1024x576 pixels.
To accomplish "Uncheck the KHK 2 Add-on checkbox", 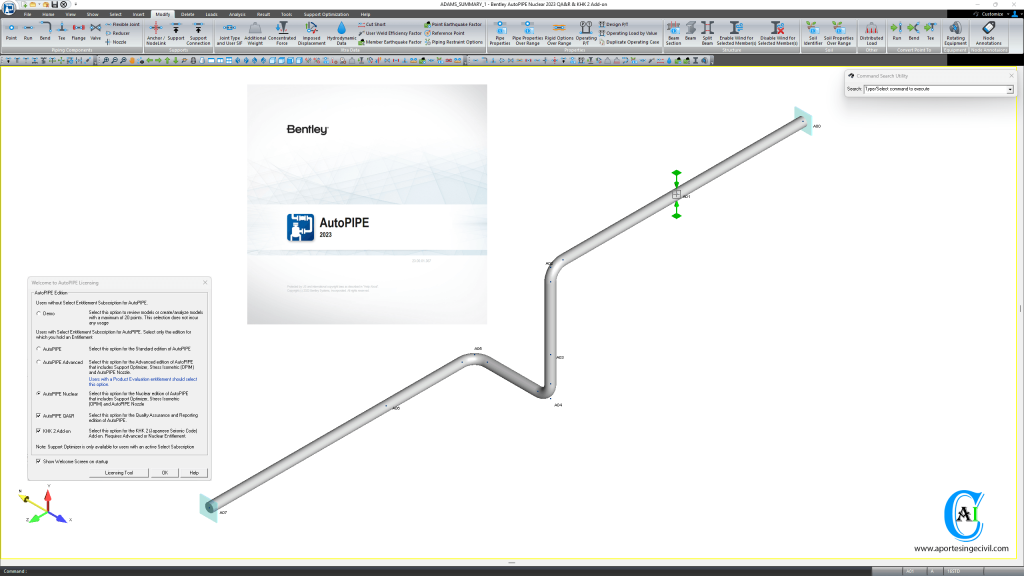I will point(39,431).
